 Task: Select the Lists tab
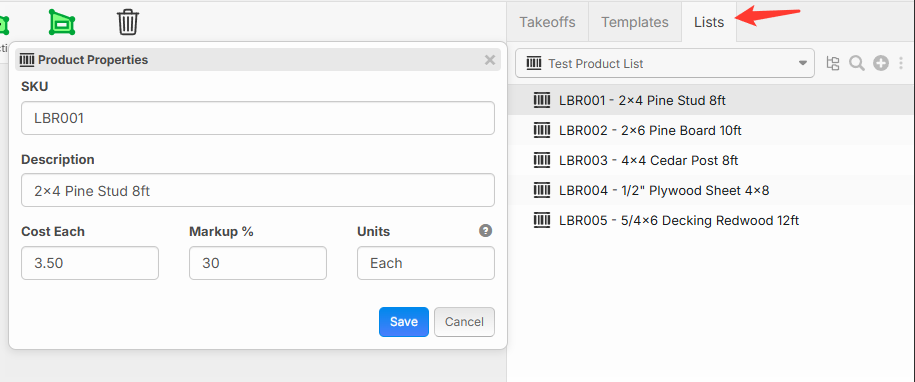pos(709,22)
